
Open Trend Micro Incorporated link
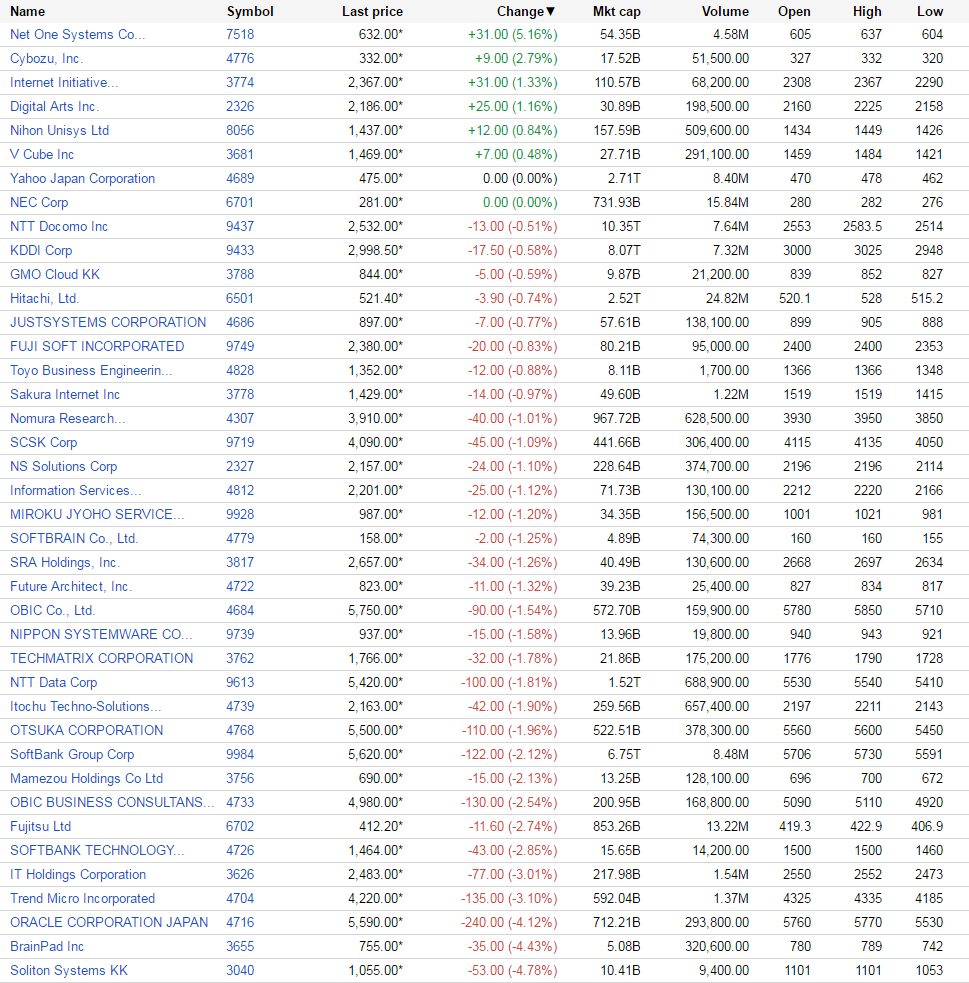point(82,898)
